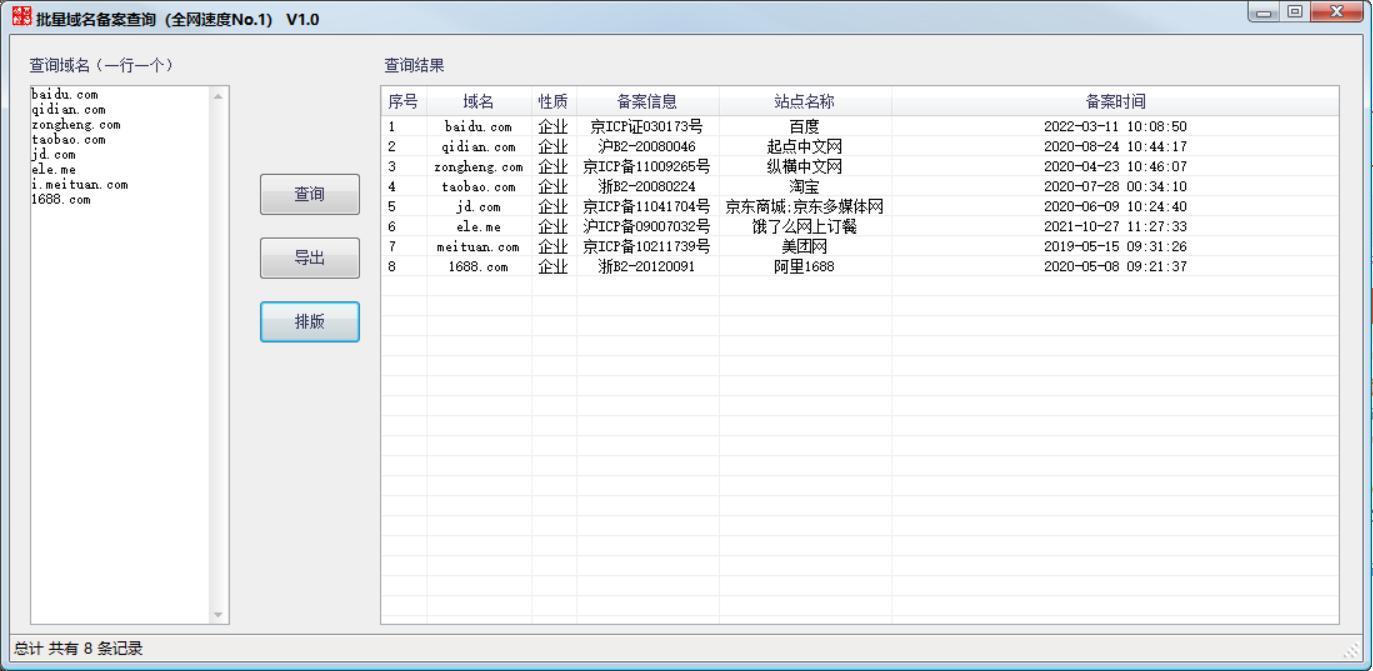Click the date 2020-07-28 00:34:10
The width and height of the screenshot is (1373, 671).
coord(1115,187)
